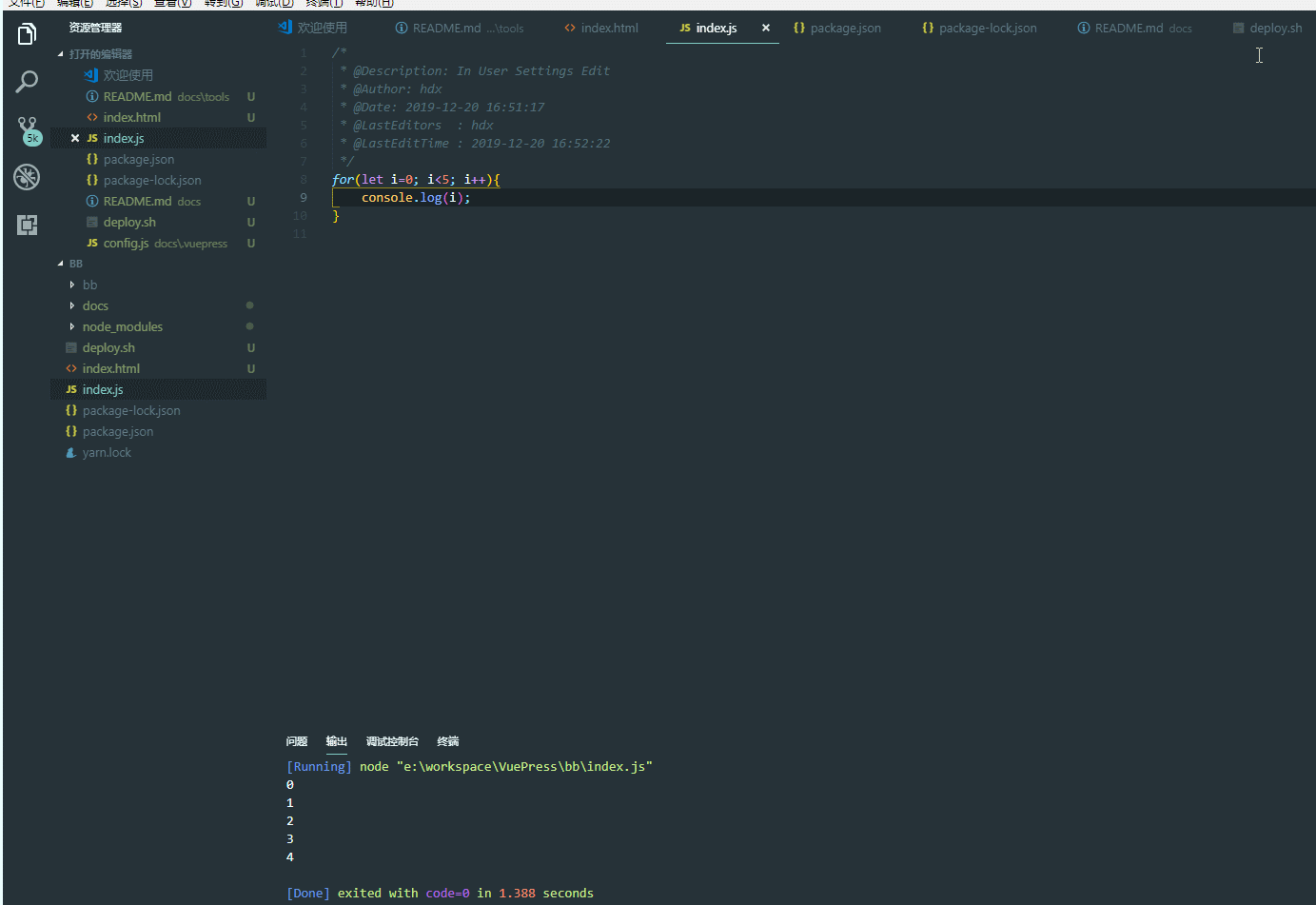Image resolution: width=1316 pixels, height=905 pixels.
Task: Close the index.js editor tab
Action: pos(766,28)
